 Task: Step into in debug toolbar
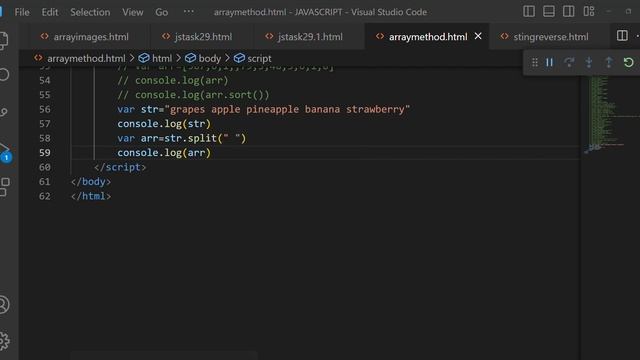(589, 62)
